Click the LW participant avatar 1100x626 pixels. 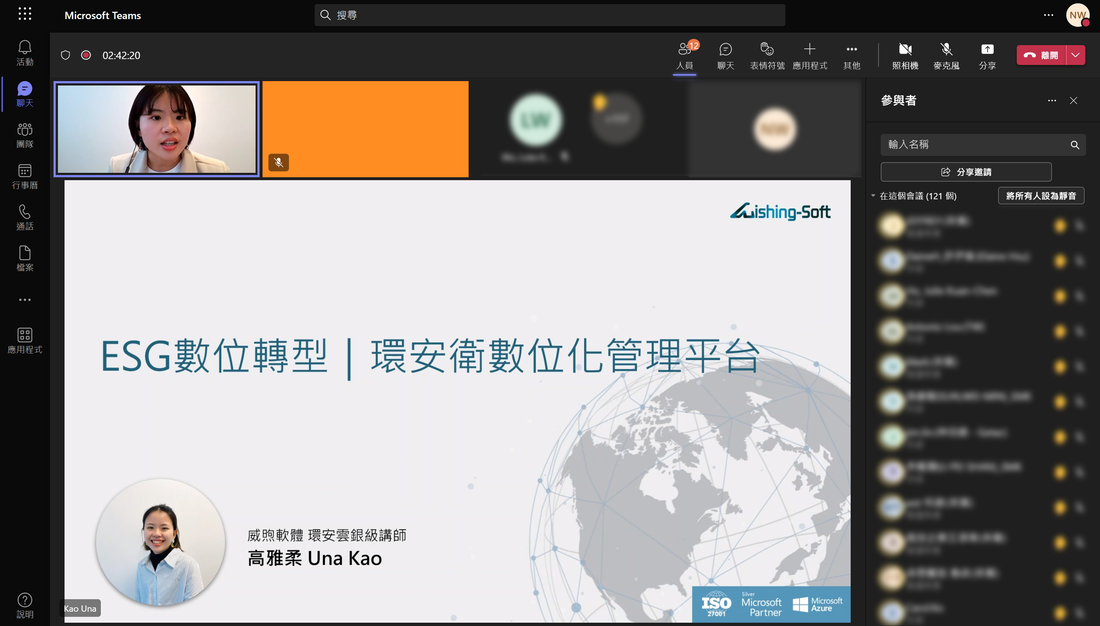click(536, 120)
